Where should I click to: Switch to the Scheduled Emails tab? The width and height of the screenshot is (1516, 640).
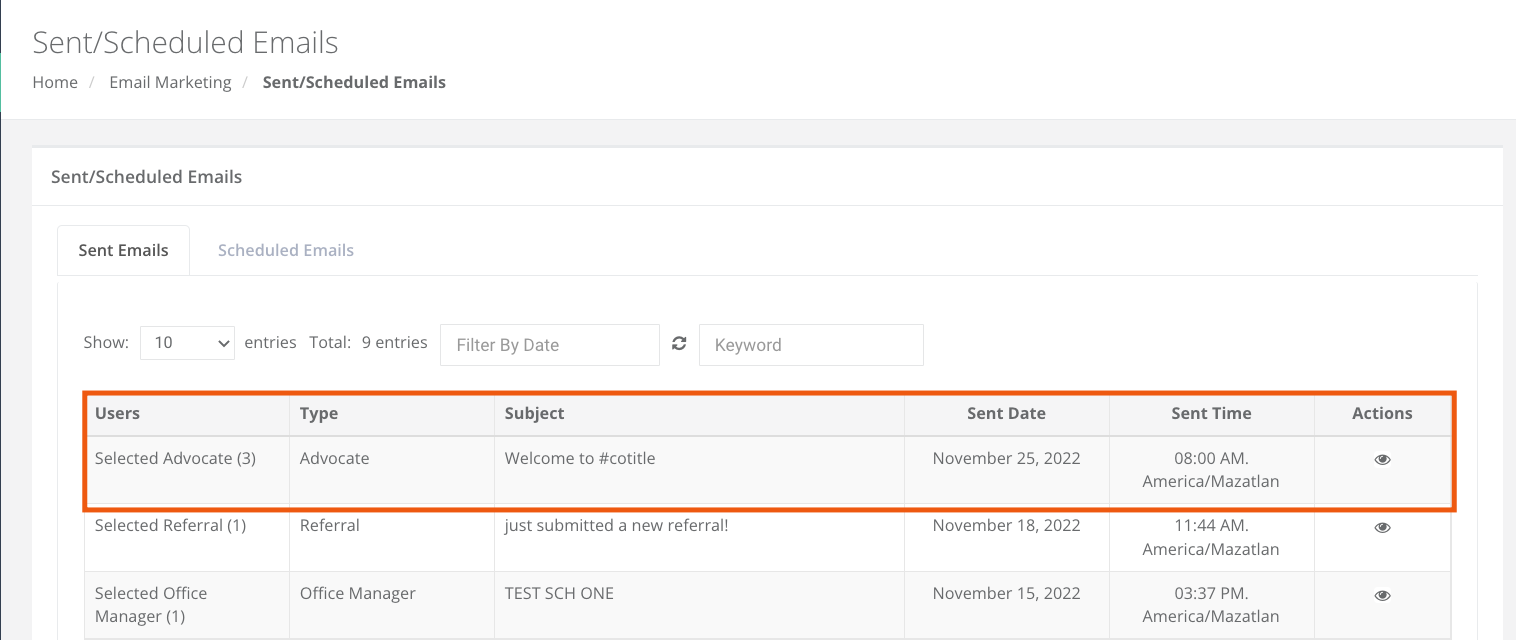pos(286,250)
